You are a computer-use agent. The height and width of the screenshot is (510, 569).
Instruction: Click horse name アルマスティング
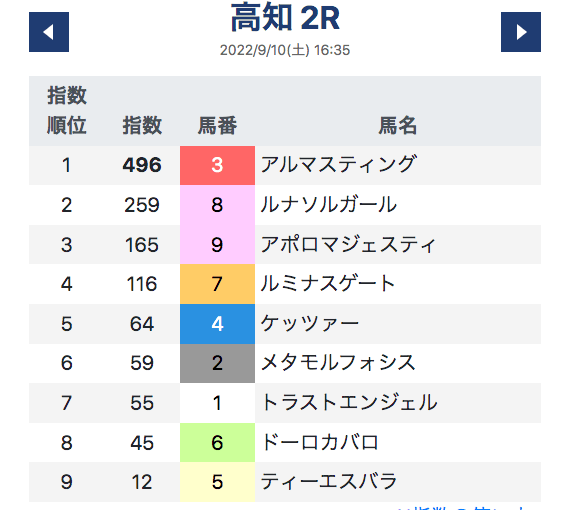339,164
